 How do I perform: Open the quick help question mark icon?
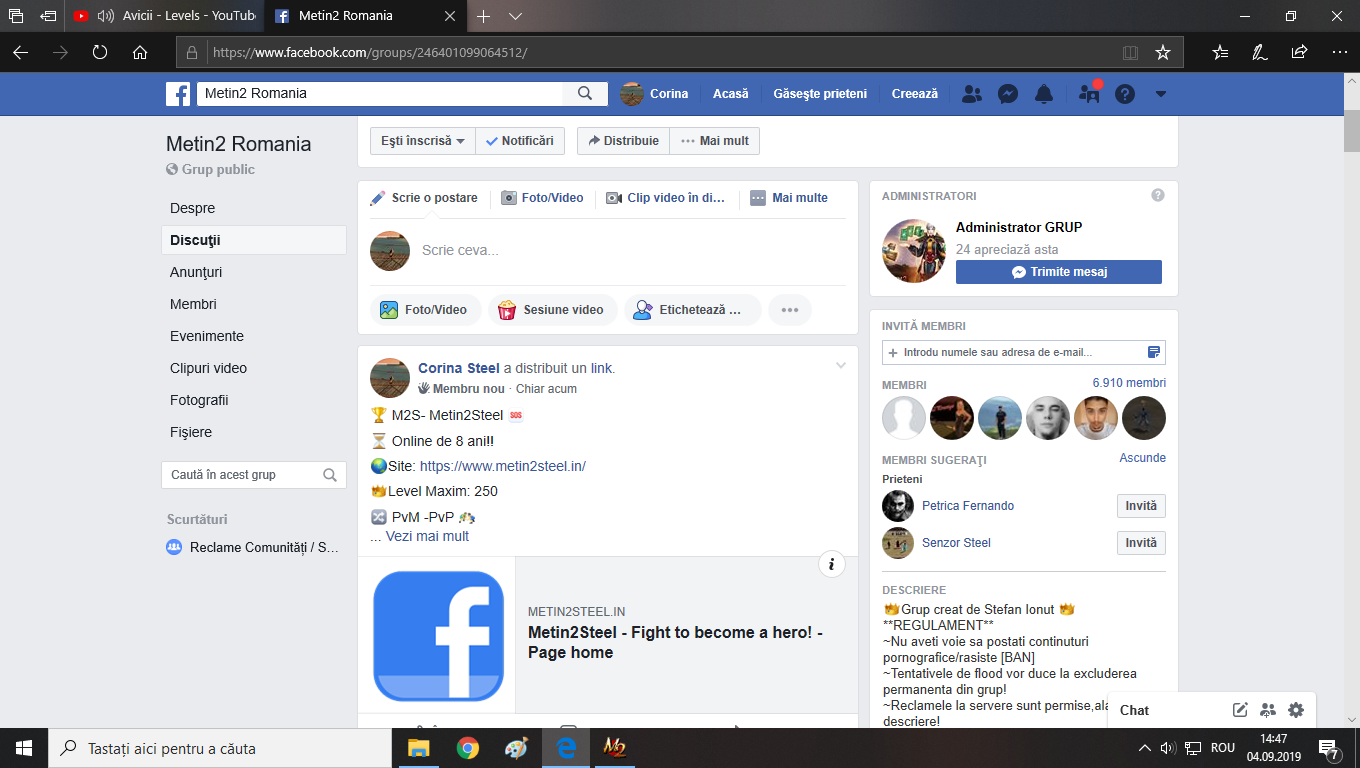point(1125,94)
